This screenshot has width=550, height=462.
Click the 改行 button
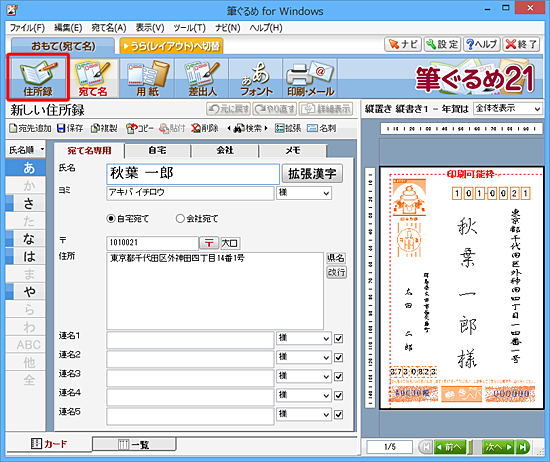pyautogui.click(x=336, y=272)
